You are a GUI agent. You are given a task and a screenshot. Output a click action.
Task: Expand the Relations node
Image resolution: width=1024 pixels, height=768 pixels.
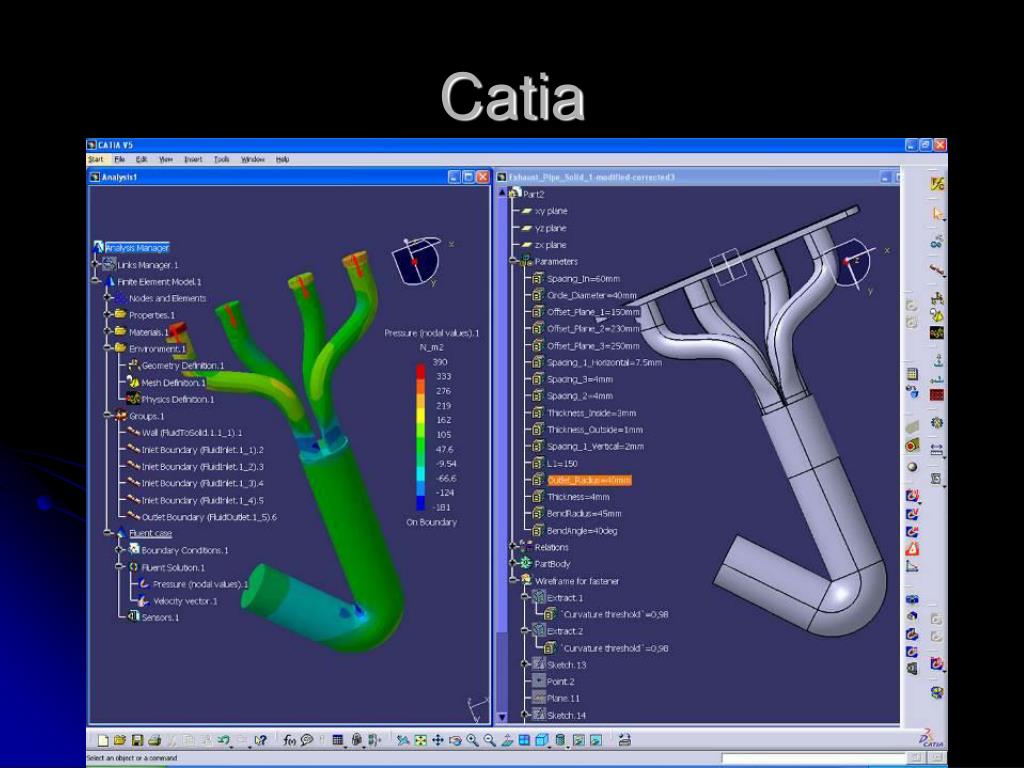pos(514,547)
